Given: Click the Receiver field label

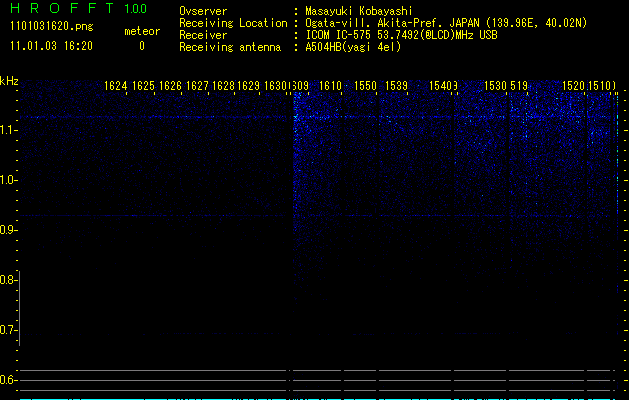Looking at the screenshot, I should click(203, 35).
